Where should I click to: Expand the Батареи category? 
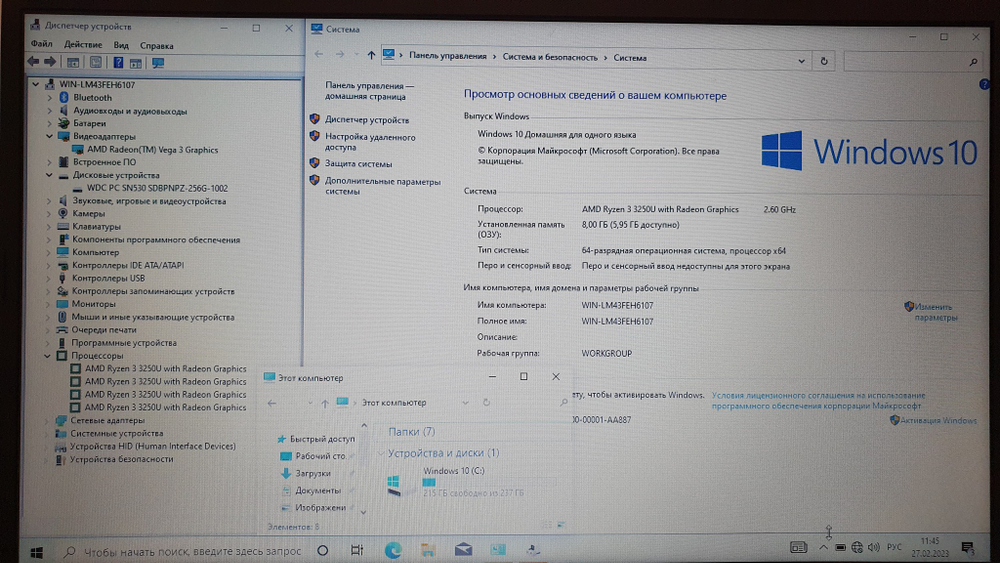click(x=49, y=124)
